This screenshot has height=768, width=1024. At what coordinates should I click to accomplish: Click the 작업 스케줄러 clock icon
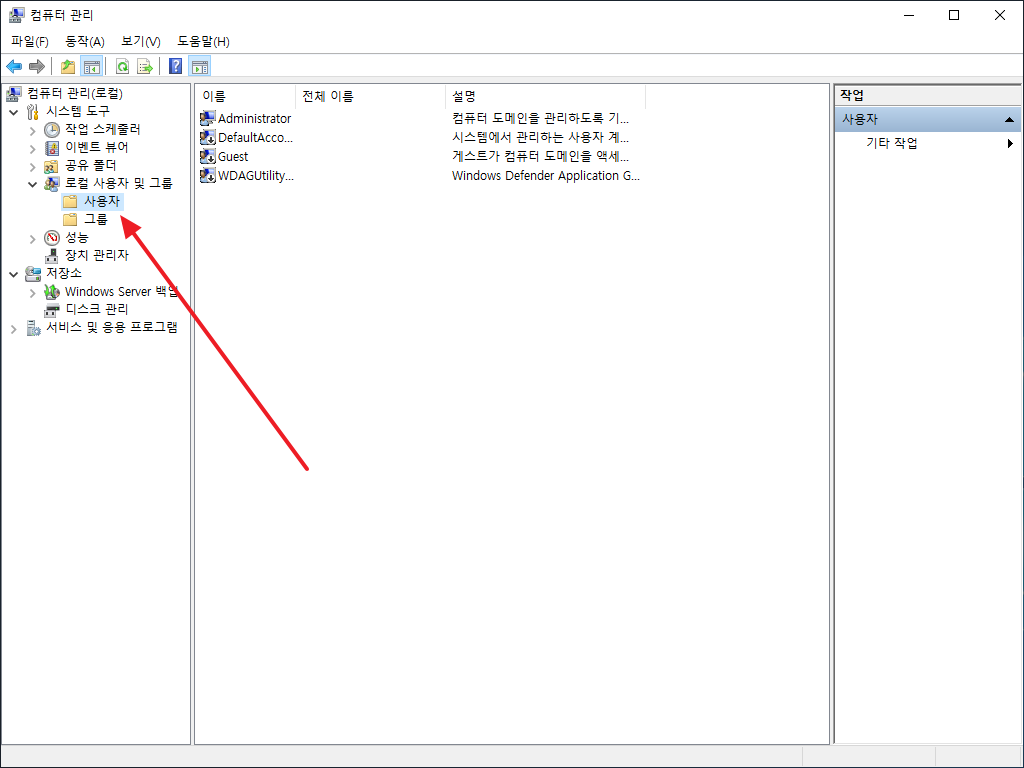52,129
